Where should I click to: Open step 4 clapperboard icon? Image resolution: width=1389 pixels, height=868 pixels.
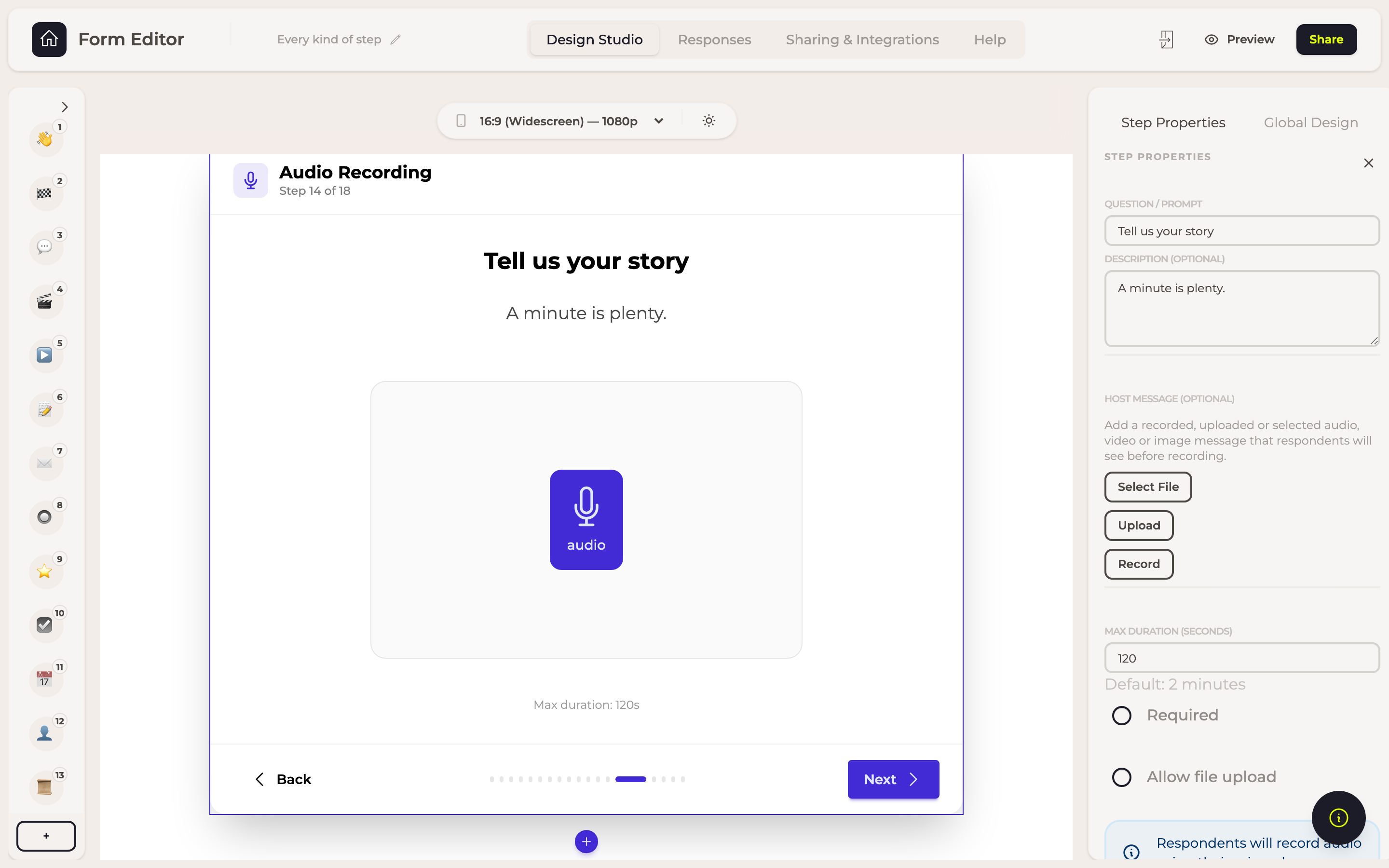(x=45, y=301)
